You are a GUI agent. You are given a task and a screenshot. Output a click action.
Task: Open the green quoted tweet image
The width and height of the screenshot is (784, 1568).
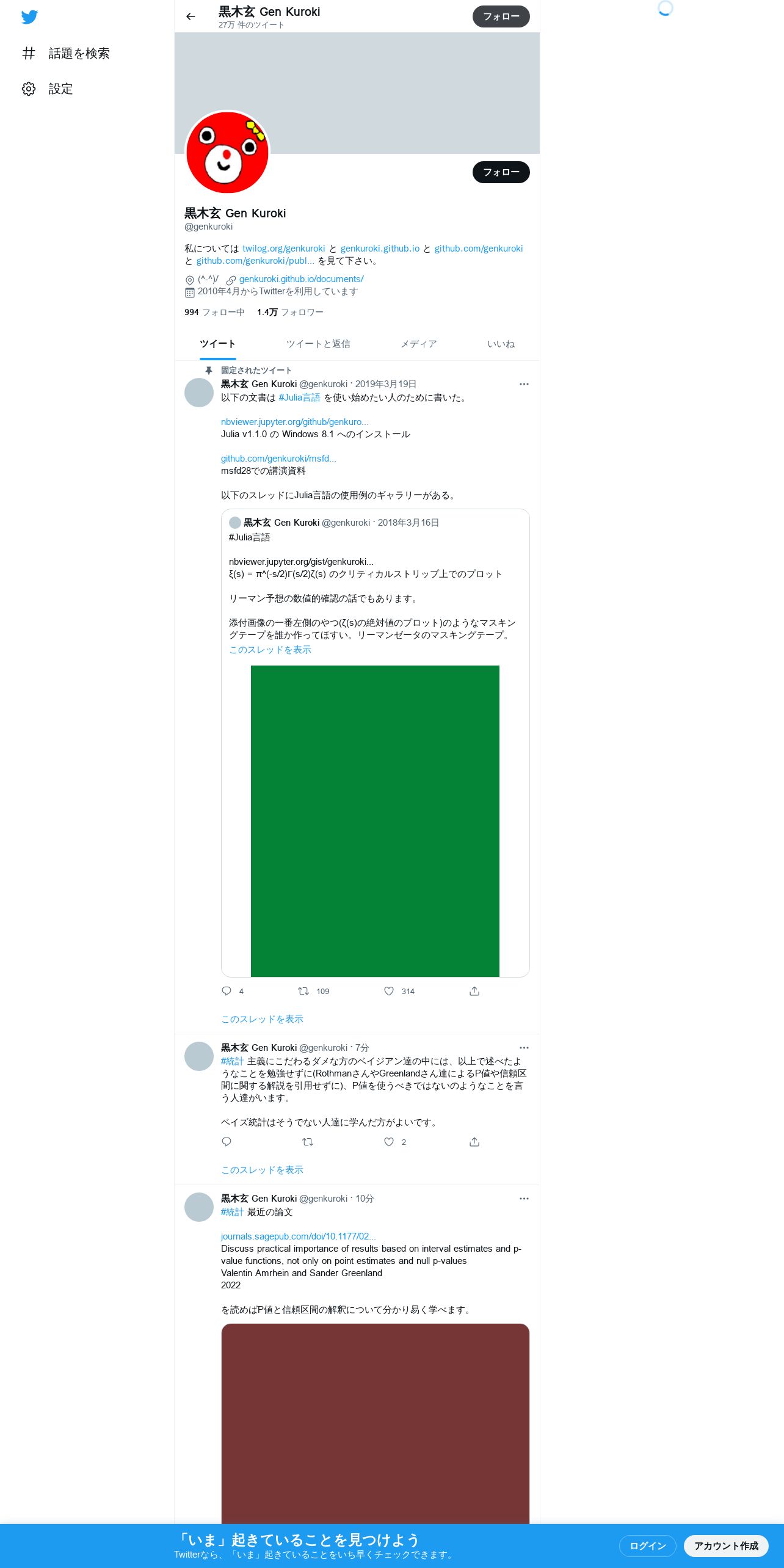[375, 821]
